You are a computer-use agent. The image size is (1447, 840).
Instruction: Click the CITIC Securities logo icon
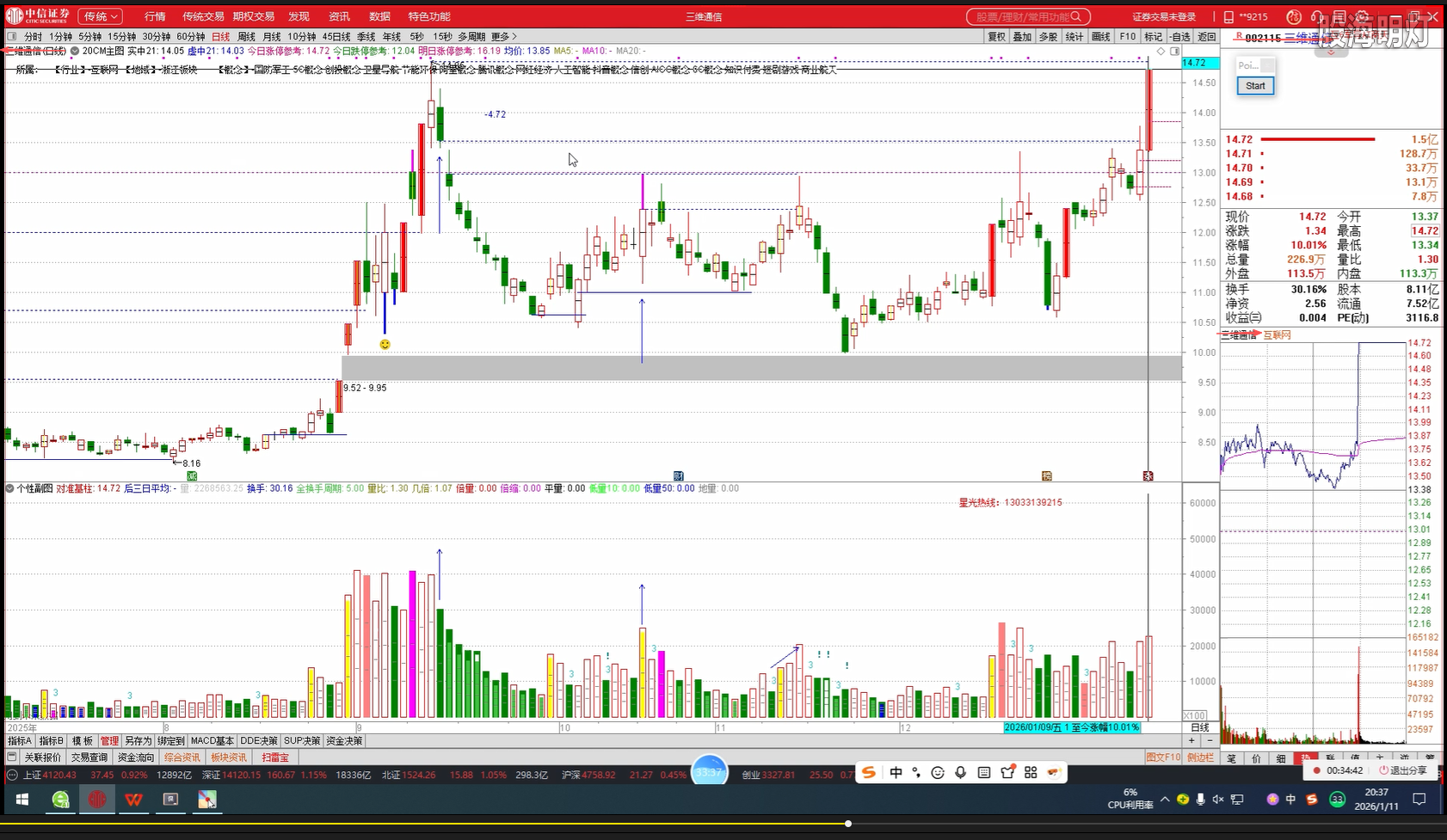(15, 16)
